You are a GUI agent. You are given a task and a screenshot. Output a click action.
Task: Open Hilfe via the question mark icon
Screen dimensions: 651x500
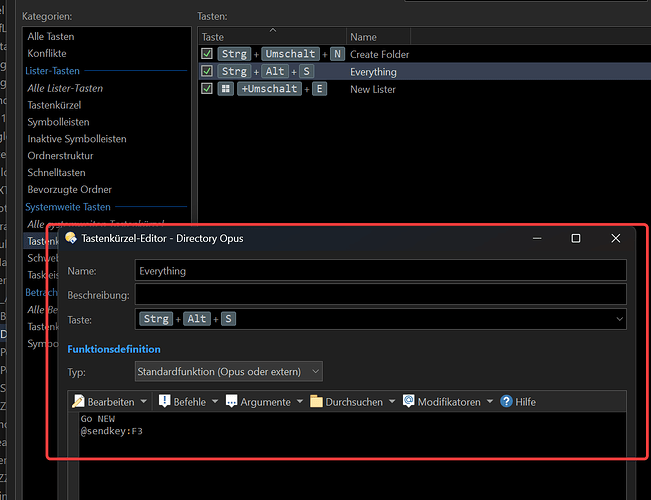coord(507,401)
